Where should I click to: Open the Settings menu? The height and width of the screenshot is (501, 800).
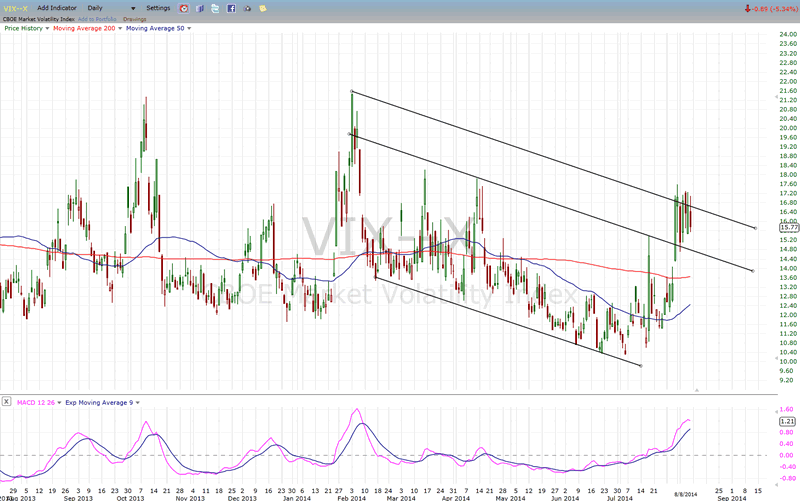tap(158, 8)
